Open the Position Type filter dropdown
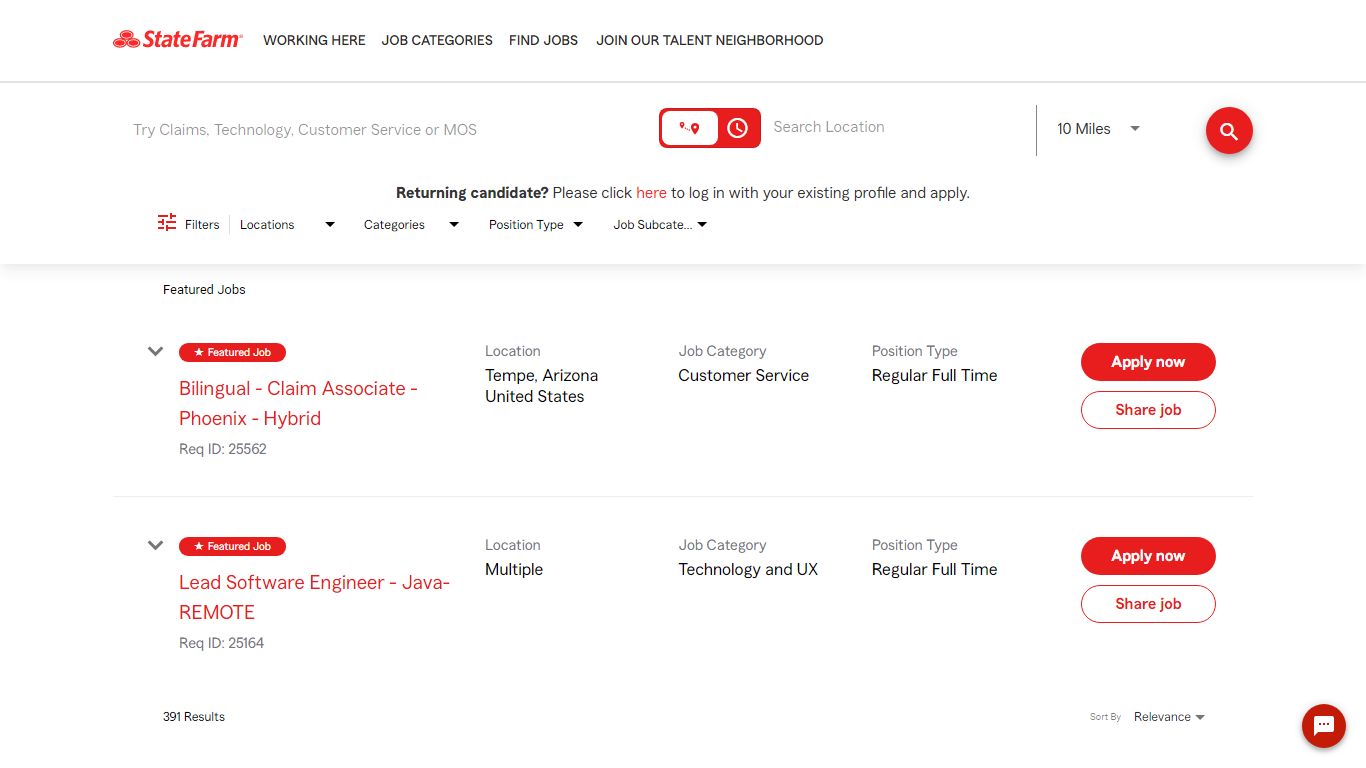Image resolution: width=1366 pixels, height=768 pixels. [x=536, y=225]
